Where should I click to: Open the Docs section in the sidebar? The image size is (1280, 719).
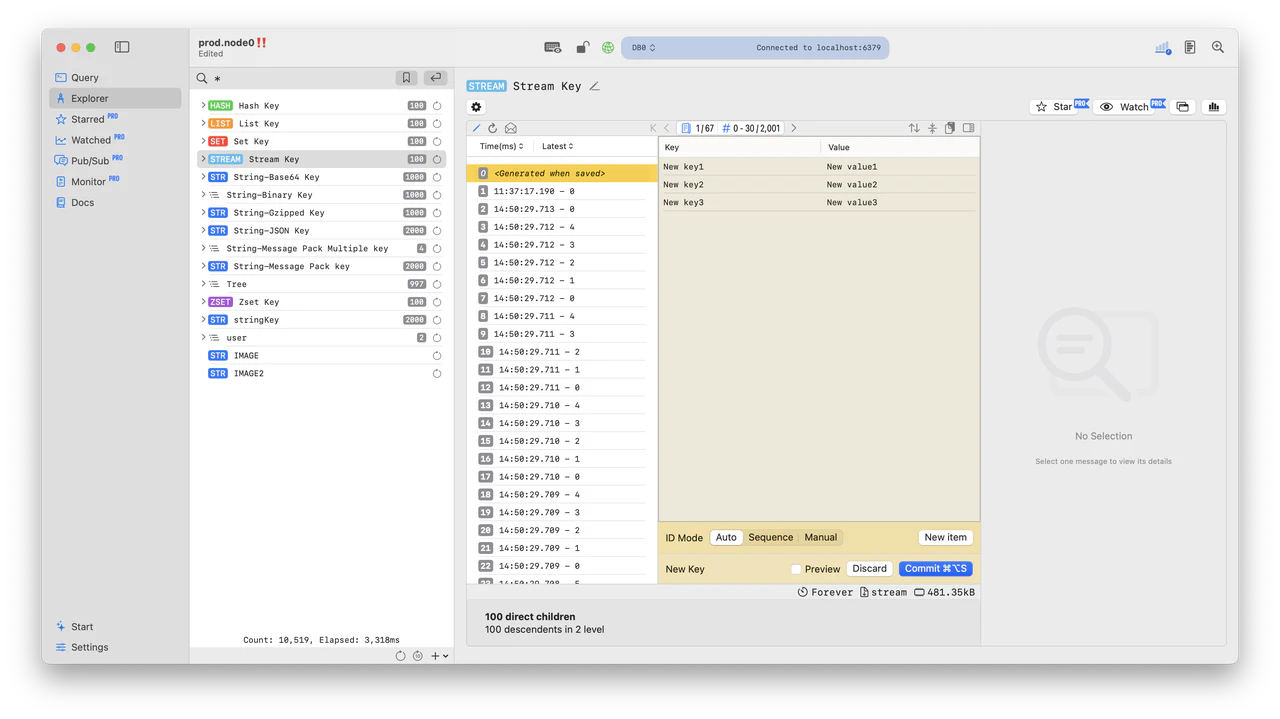click(84, 202)
